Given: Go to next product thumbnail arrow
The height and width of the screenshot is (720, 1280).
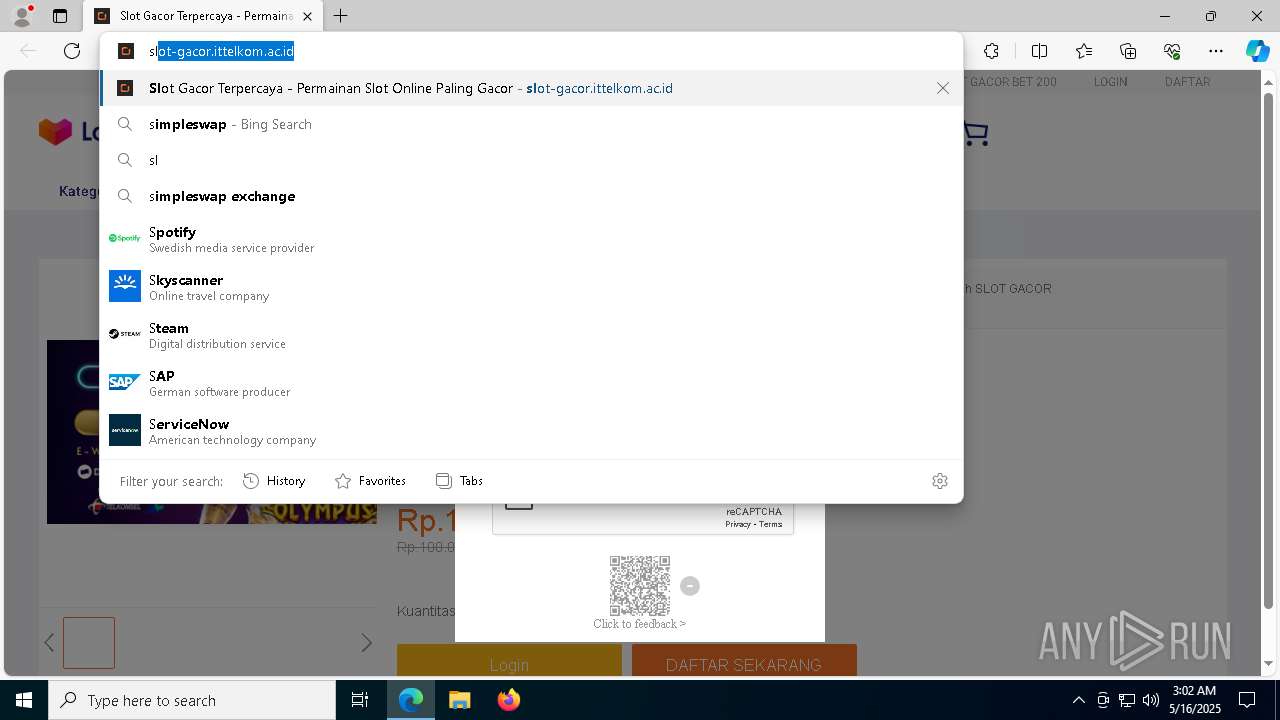Looking at the screenshot, I should (x=366, y=643).
